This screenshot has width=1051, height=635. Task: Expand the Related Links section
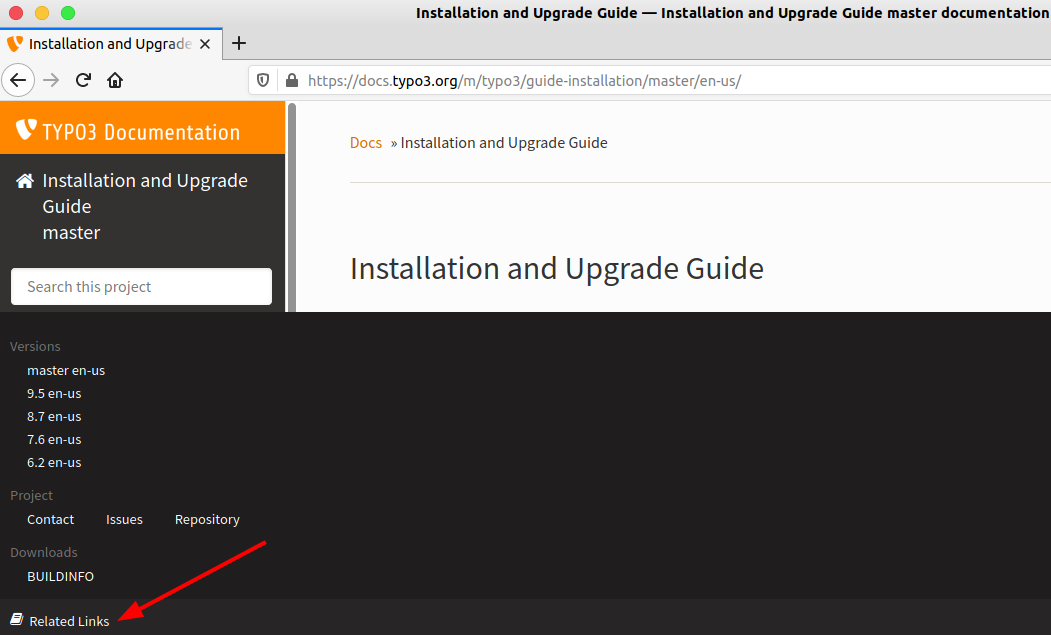(x=68, y=620)
